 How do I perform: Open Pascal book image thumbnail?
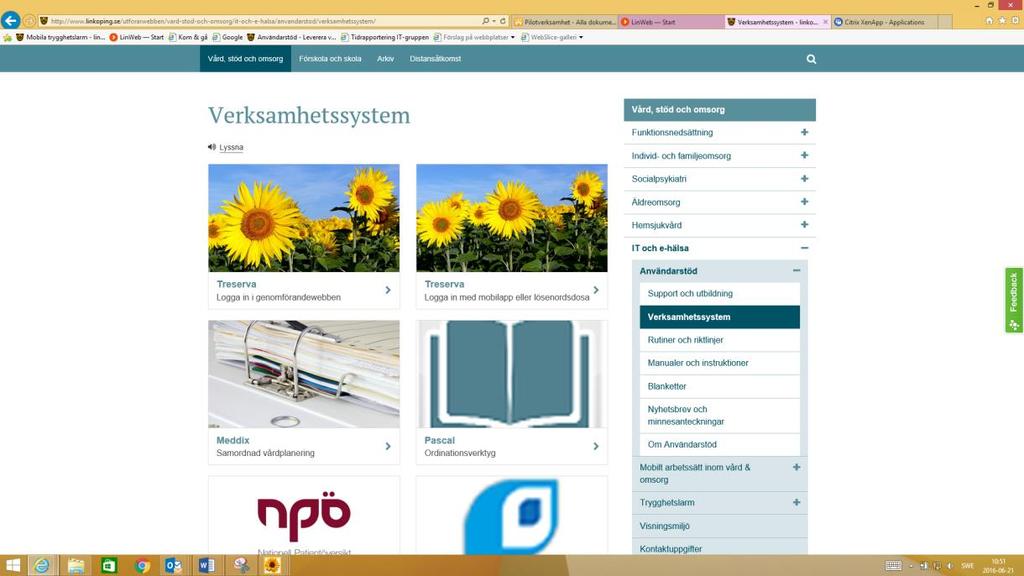coord(511,374)
